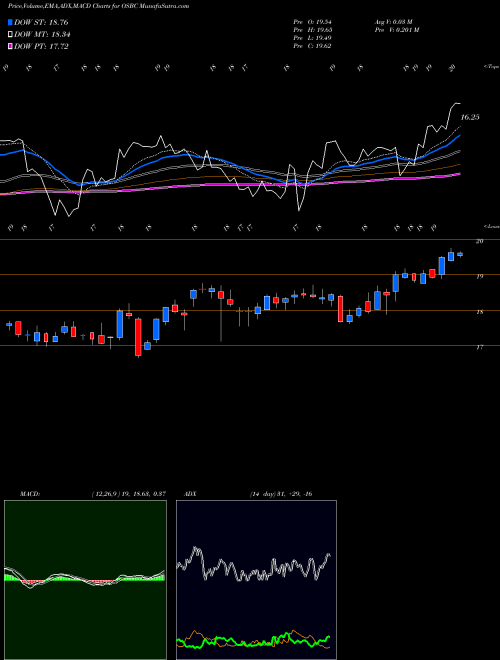Open the dark-blue ADX indicator chart
Image resolution: width=500 pixels, height=660 pixels.
point(256,580)
